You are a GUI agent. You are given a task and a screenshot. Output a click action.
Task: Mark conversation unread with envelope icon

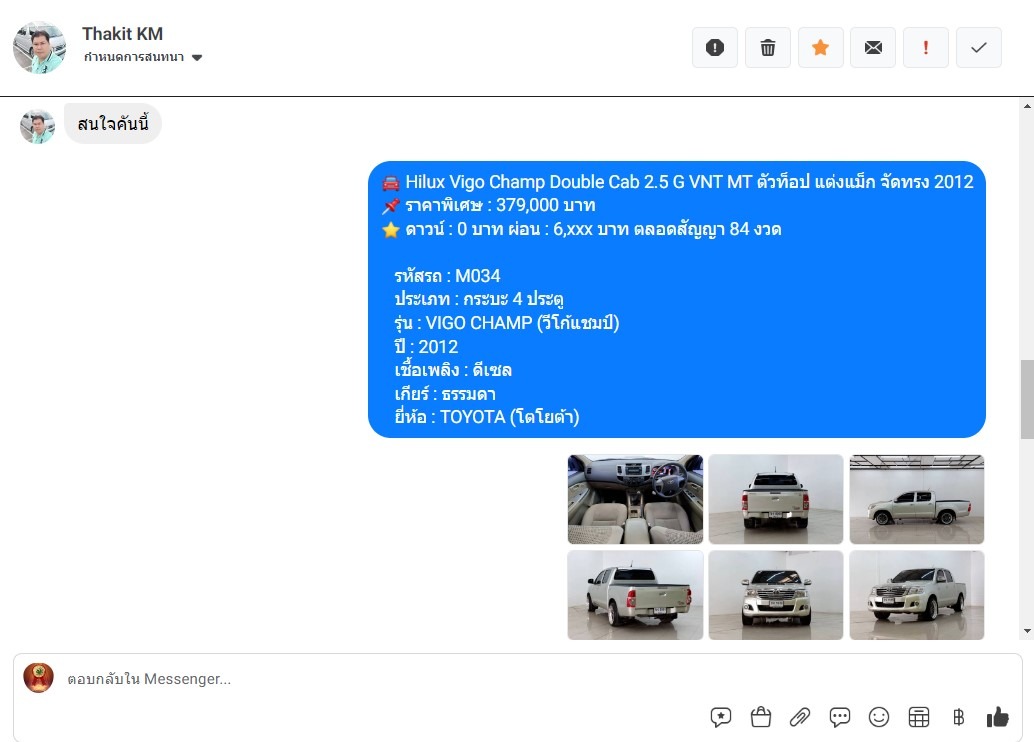tap(873, 47)
